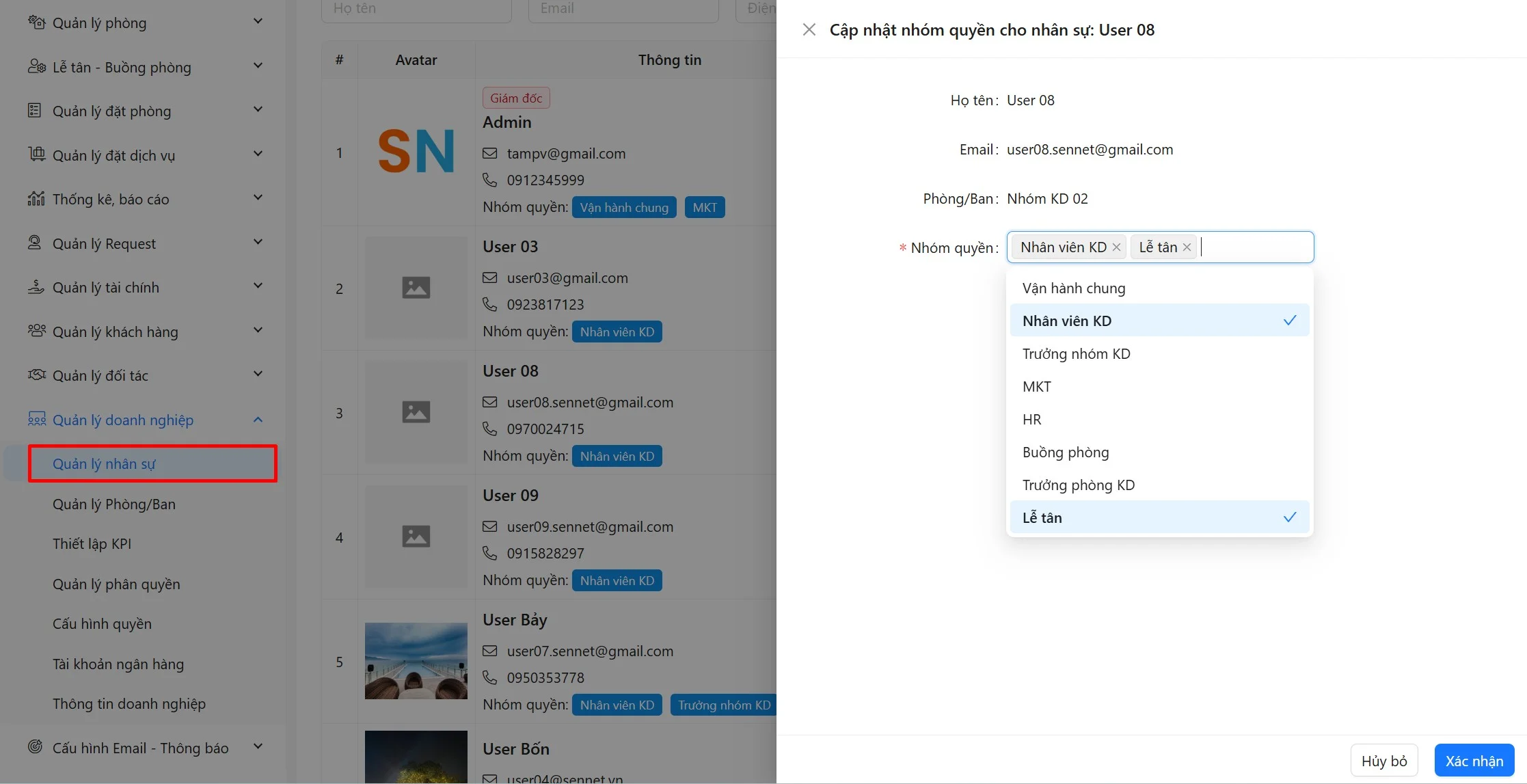Image resolution: width=1527 pixels, height=784 pixels.
Task: Close the update permission group drawer
Action: pos(809,29)
